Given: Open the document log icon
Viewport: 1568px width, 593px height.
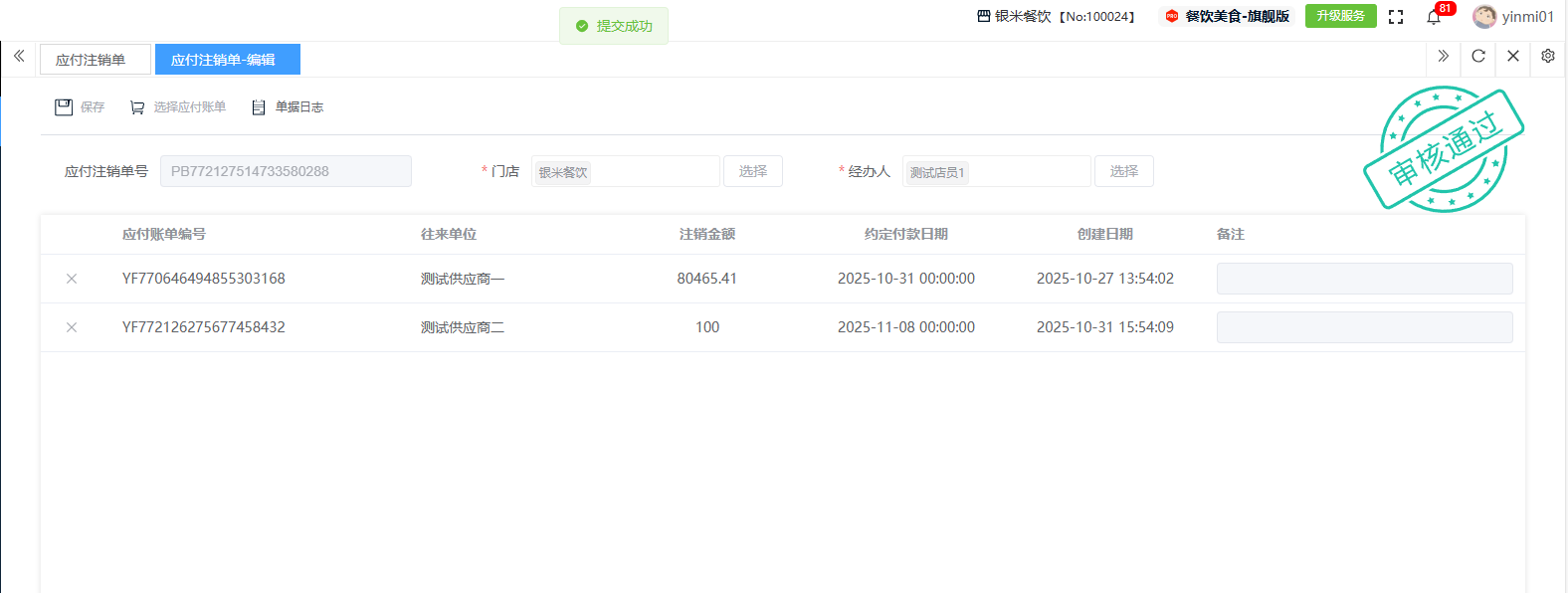Looking at the screenshot, I should click(259, 107).
